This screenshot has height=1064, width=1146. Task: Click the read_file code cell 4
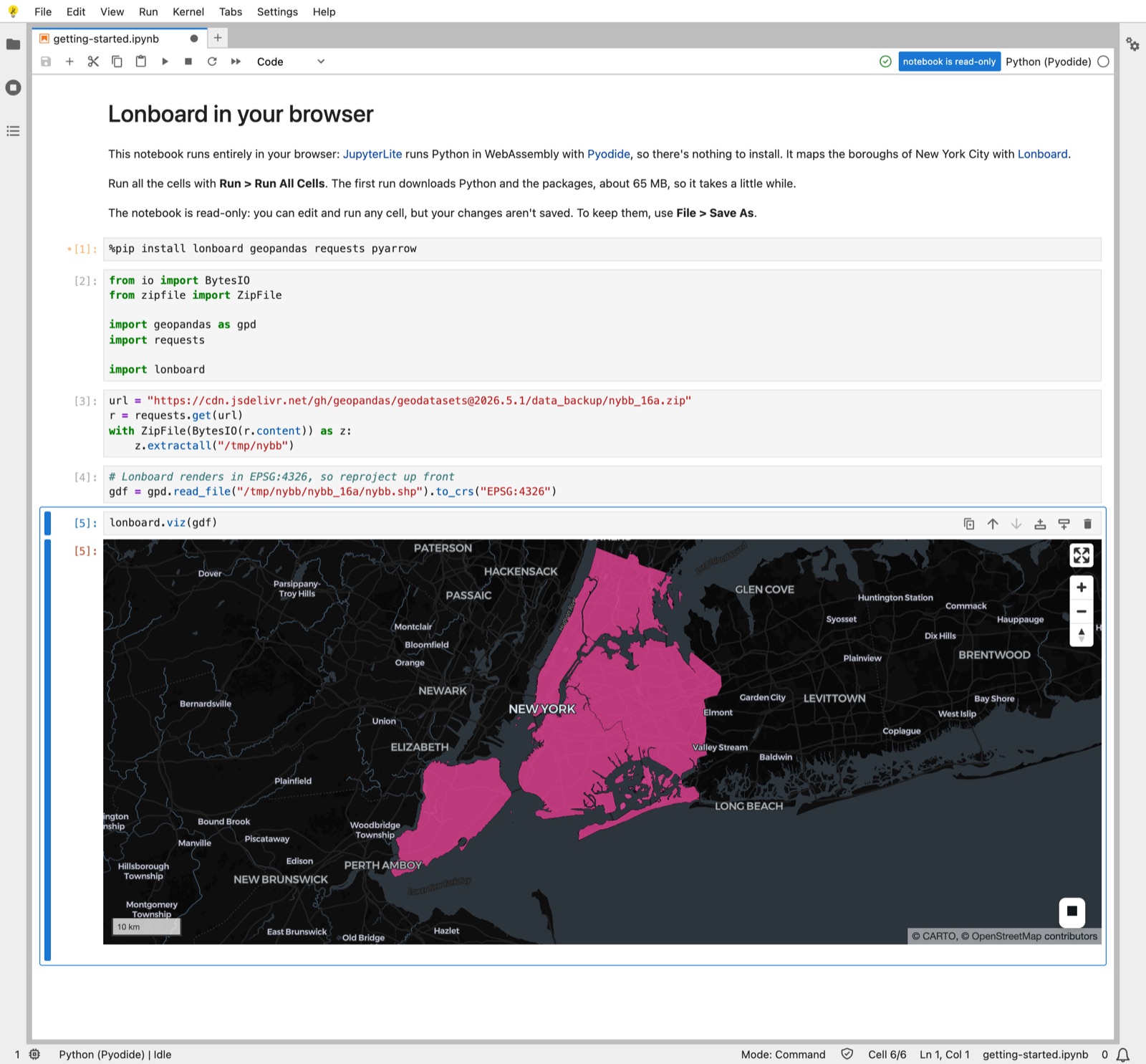[602, 484]
